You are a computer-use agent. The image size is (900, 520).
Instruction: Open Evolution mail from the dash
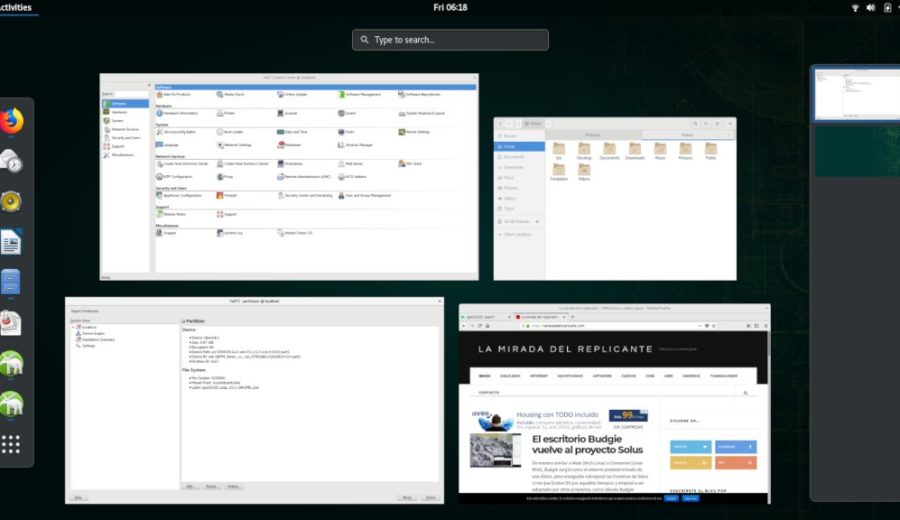coord(11,161)
